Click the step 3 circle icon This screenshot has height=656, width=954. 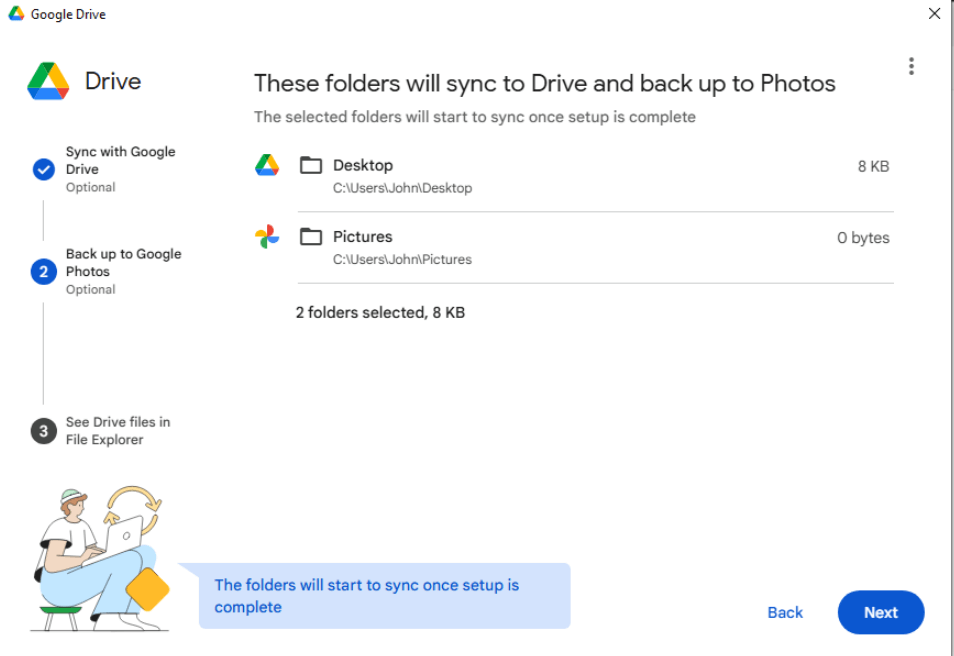point(43,431)
